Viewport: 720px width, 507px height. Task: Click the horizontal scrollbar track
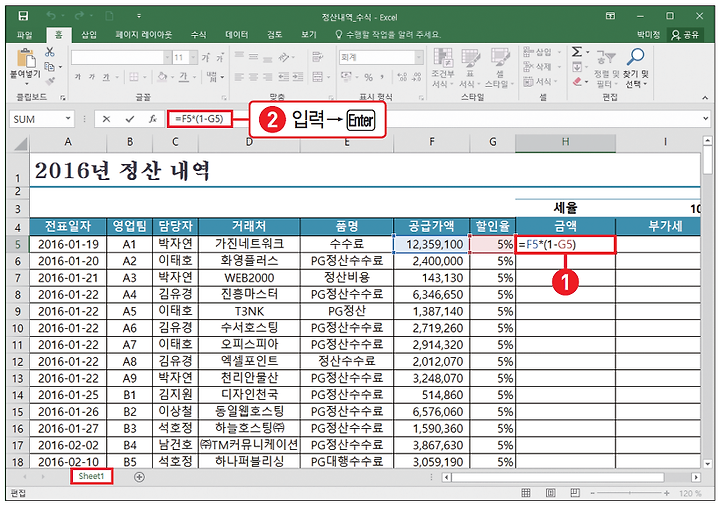coord(572,477)
